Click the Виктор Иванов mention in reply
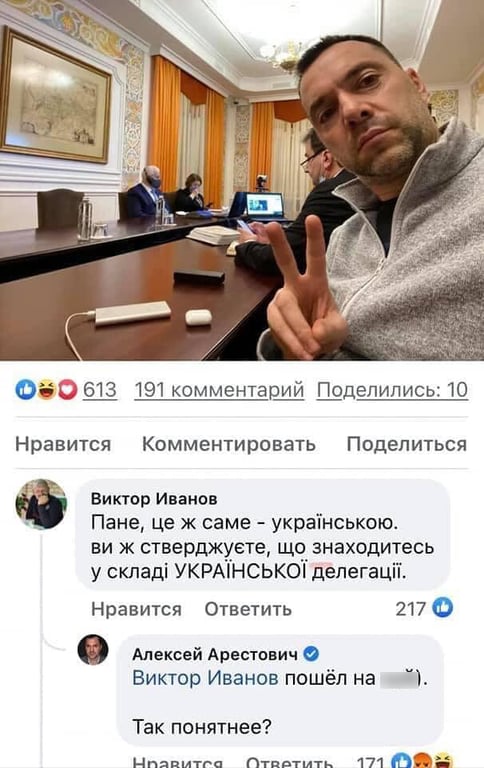Viewport: 484px width, 768px height. (205, 678)
